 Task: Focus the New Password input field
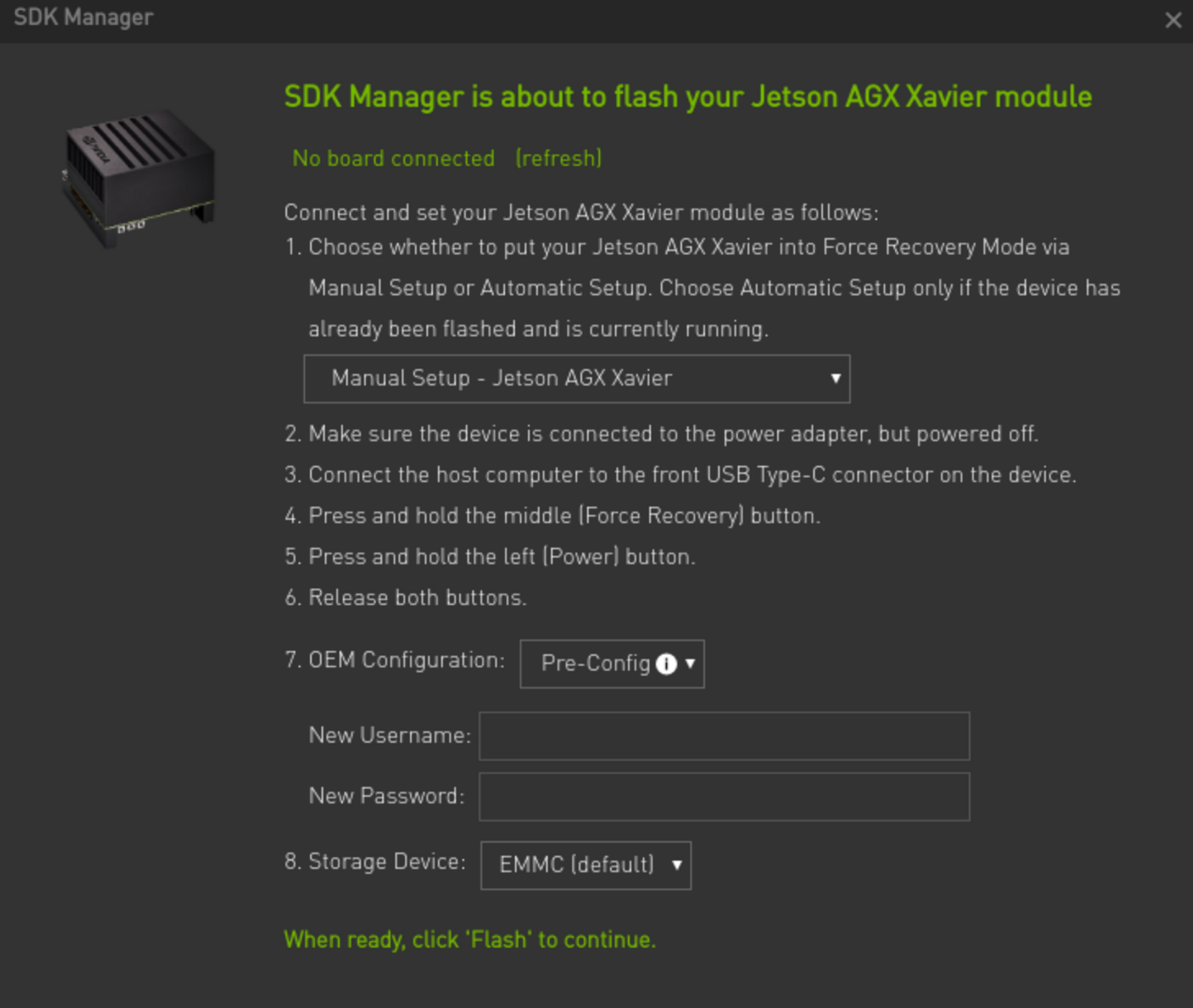[724, 797]
